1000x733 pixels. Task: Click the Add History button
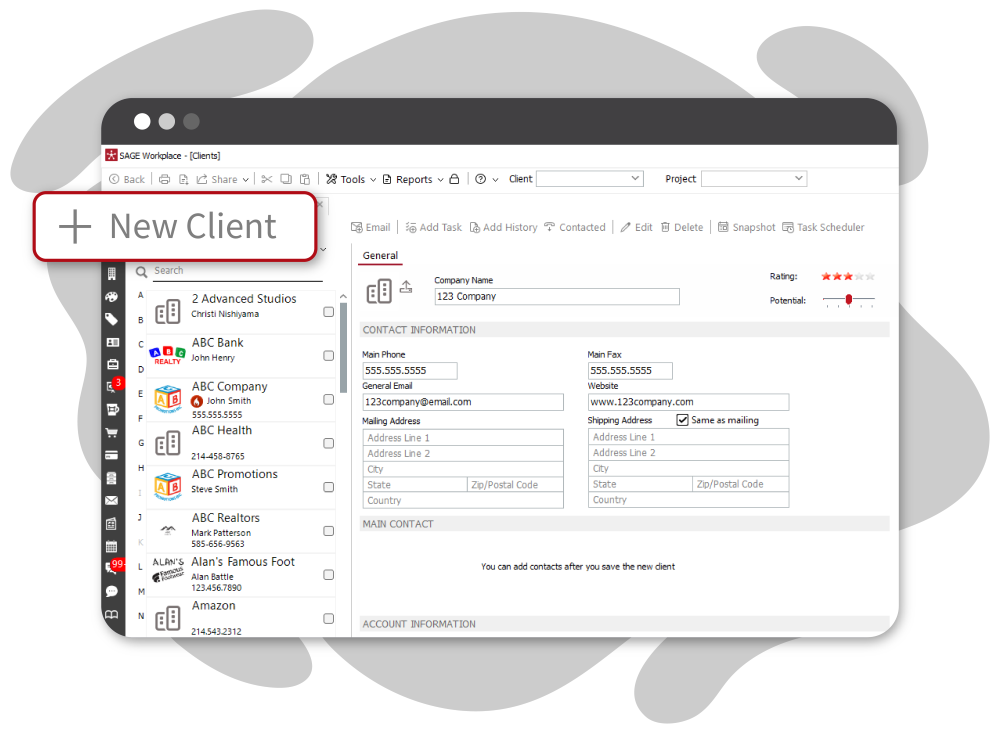504,227
